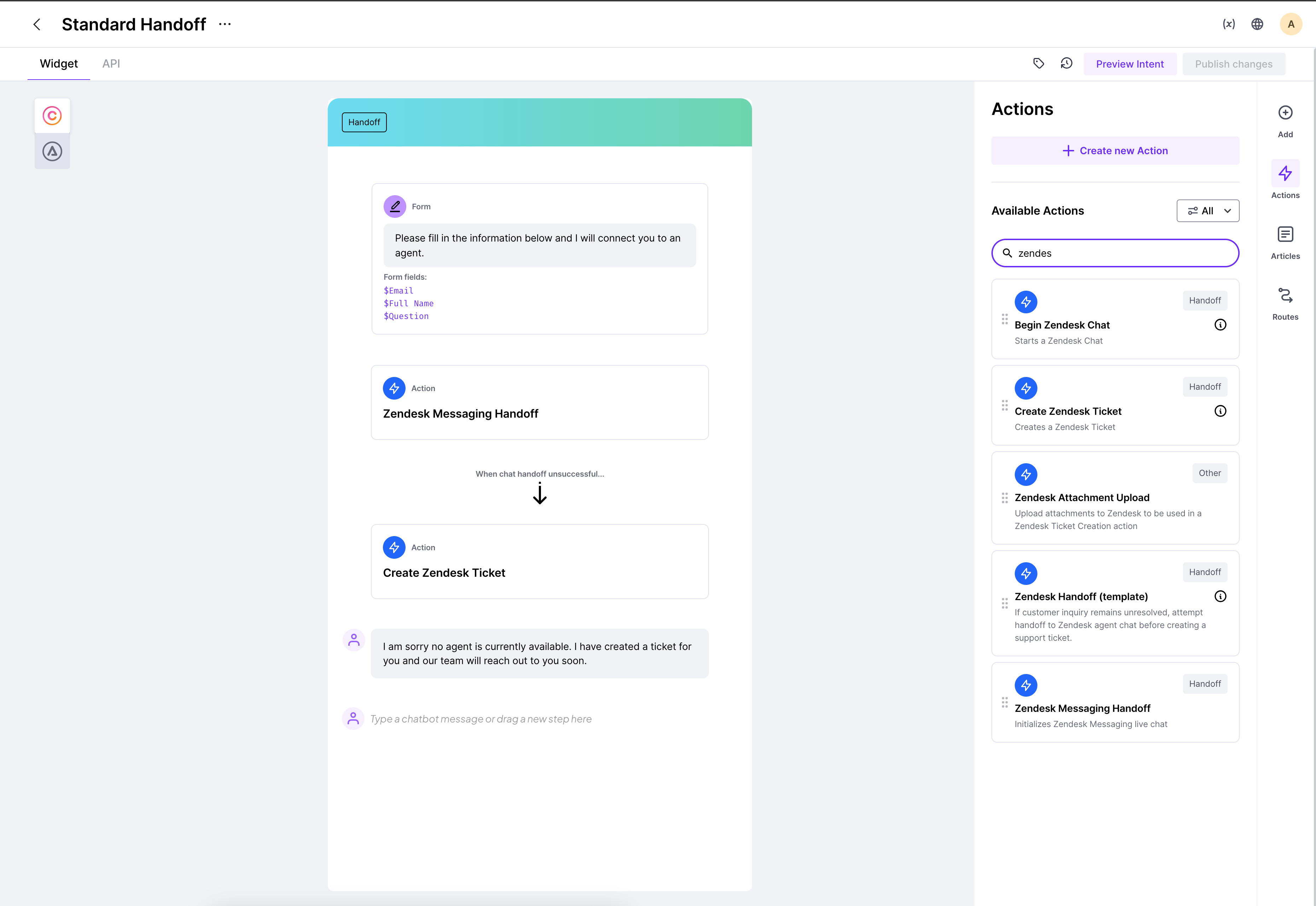Click Create new Action button
This screenshot has height=906, width=1316.
(x=1114, y=150)
